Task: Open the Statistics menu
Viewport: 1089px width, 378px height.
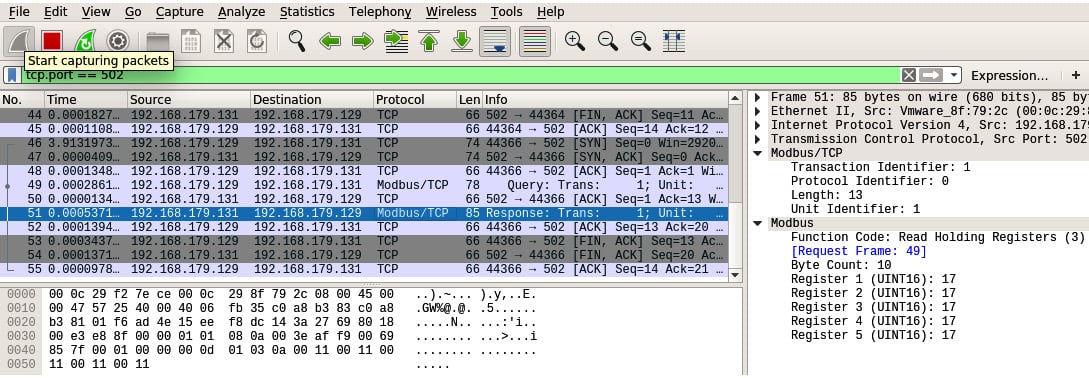Action: tap(307, 12)
